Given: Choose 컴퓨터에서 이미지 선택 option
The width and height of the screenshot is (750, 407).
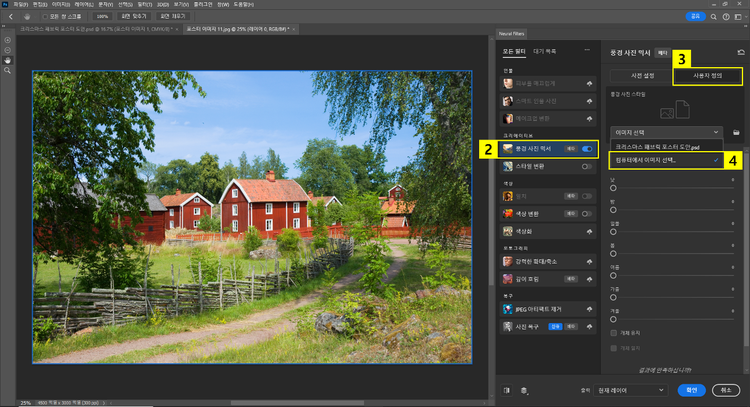Looking at the screenshot, I should (666, 161).
